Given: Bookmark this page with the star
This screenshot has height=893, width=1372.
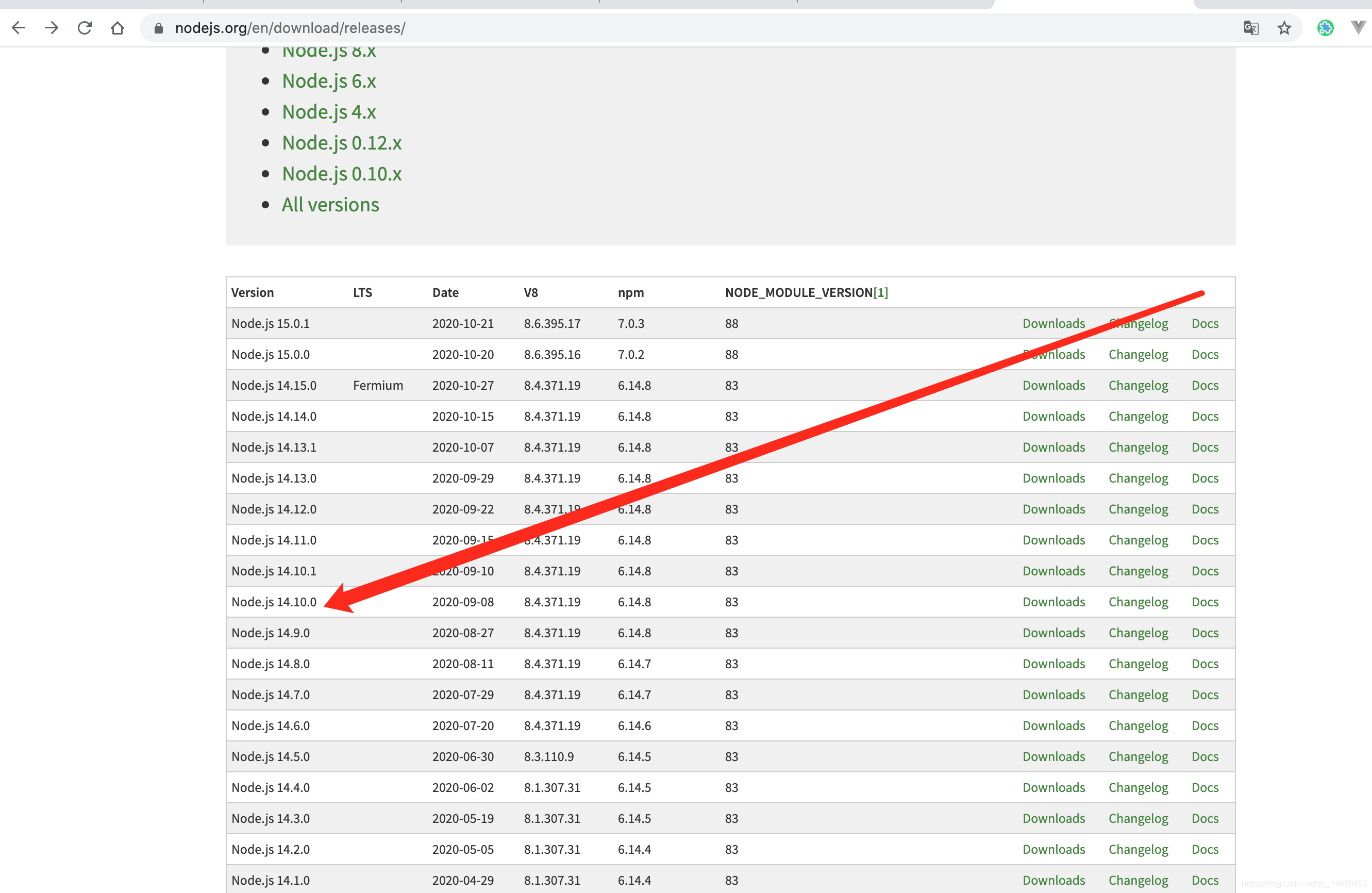Looking at the screenshot, I should click(x=1284, y=28).
